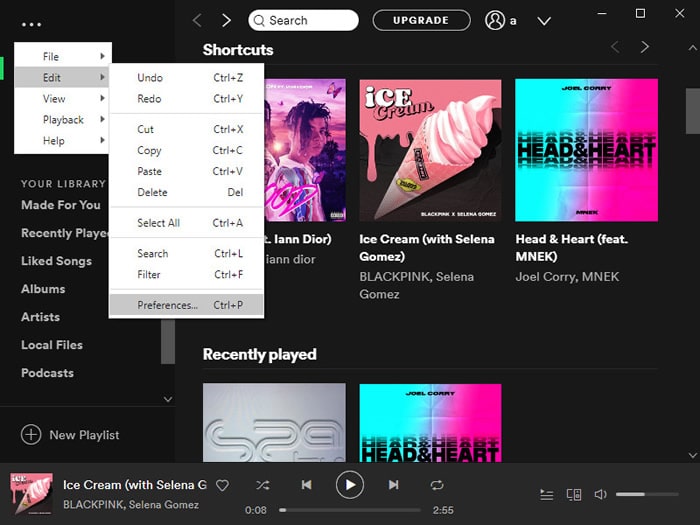Open Made For You in library
The image size is (700, 525).
[61, 205]
